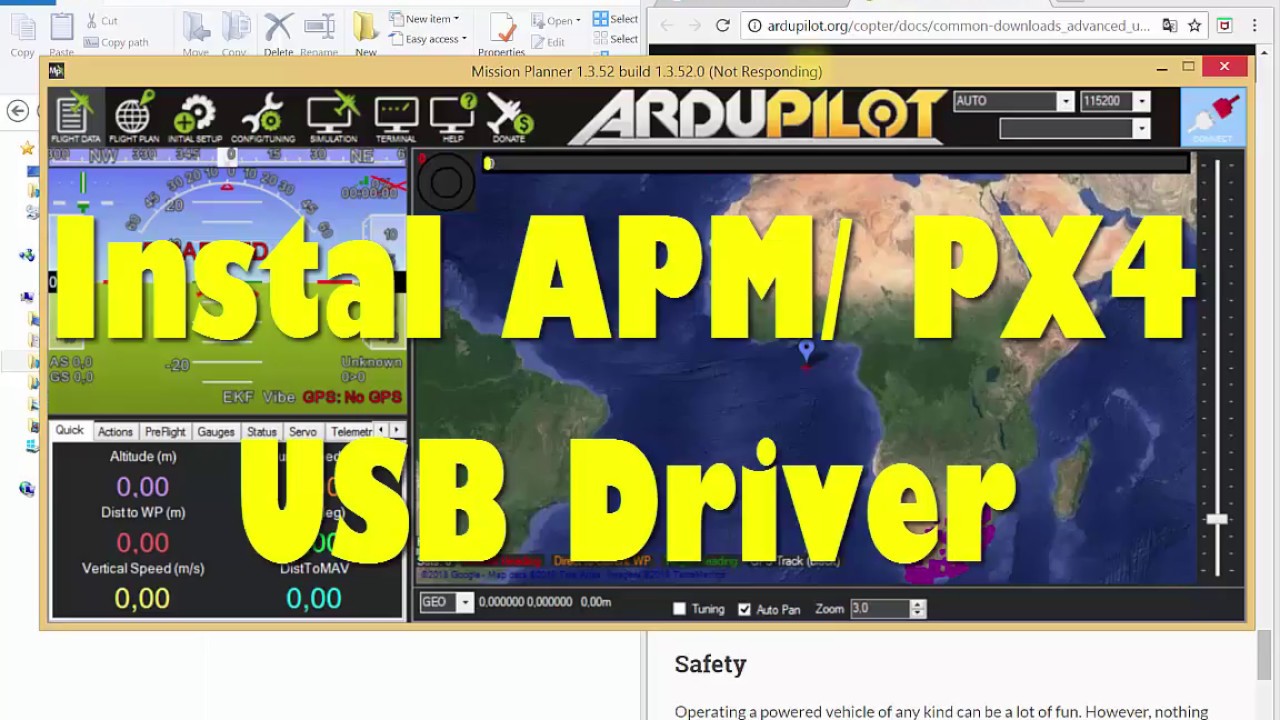Click the GPS: No GPS status text

tap(352, 397)
